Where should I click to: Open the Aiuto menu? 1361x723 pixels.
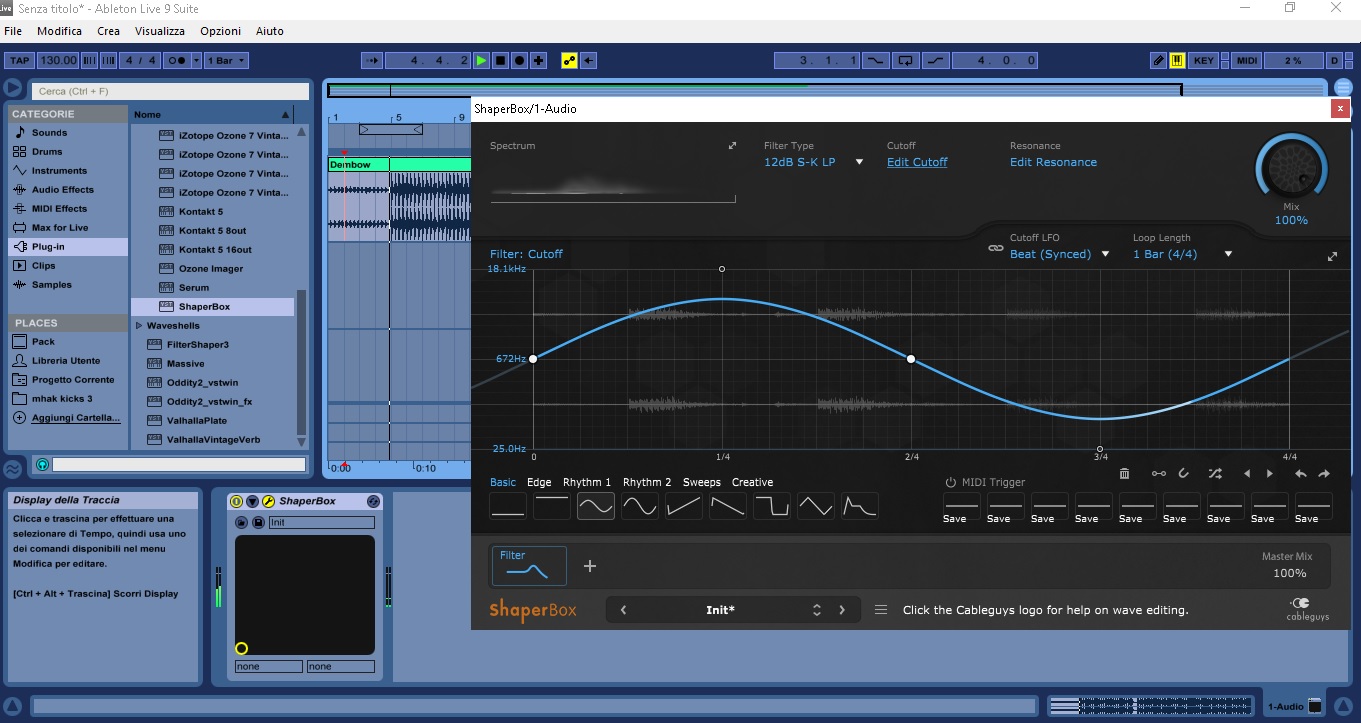[269, 31]
